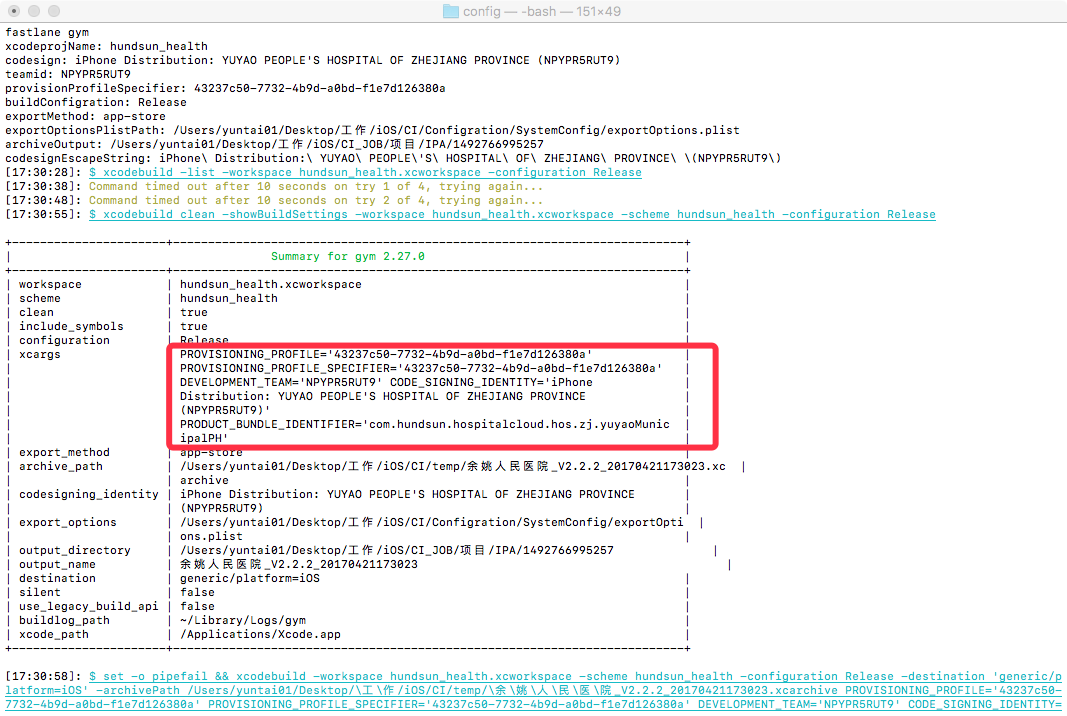Click the "~/Library/Logs/gym" buildlog path value
The height and width of the screenshot is (716, 1067).
[x=243, y=621]
